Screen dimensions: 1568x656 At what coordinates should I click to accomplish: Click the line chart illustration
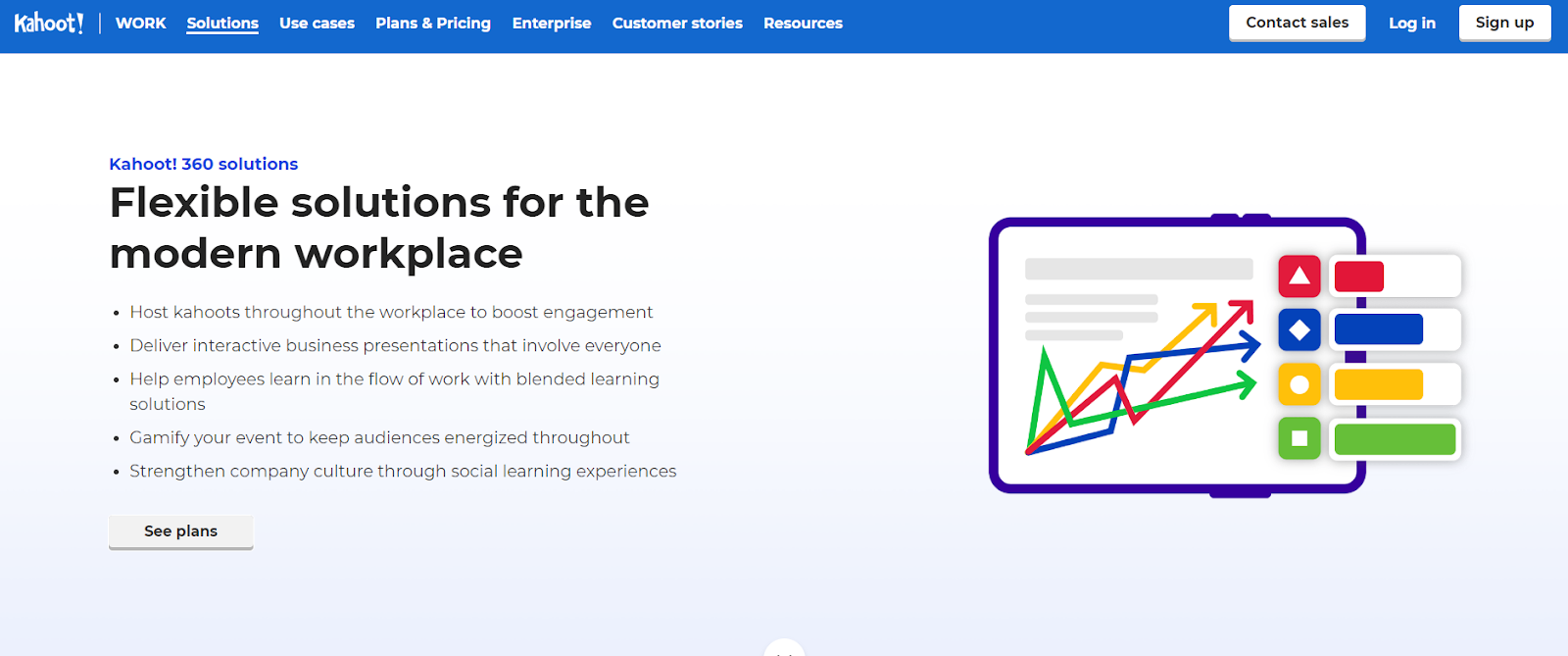1143,378
